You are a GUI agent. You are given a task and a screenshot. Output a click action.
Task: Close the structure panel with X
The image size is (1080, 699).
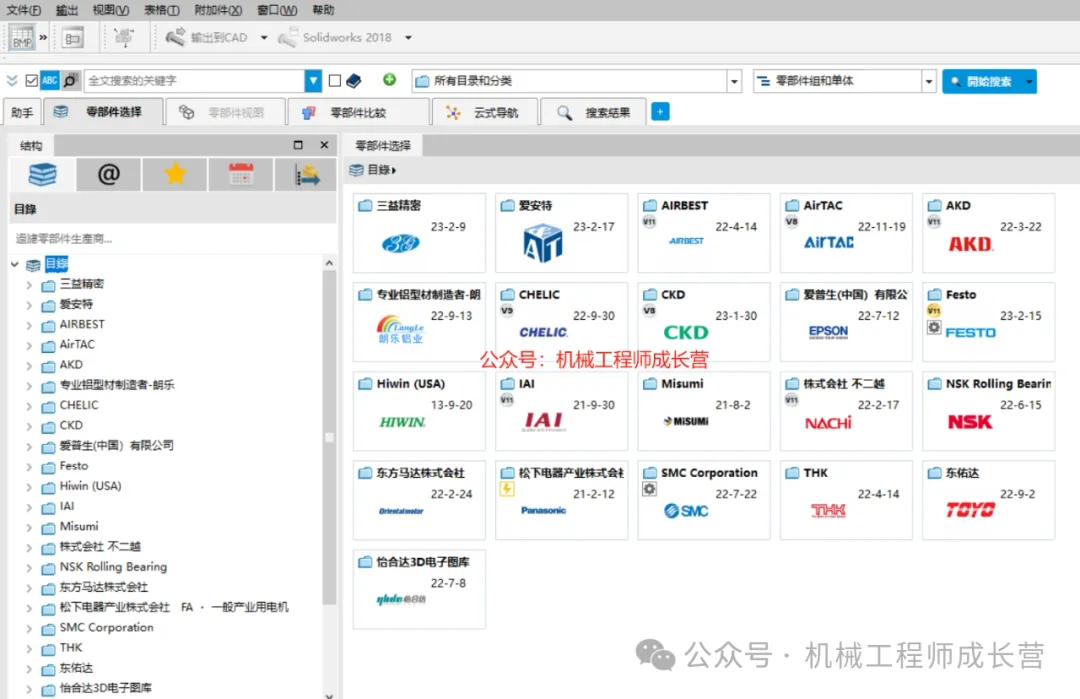[x=324, y=145]
